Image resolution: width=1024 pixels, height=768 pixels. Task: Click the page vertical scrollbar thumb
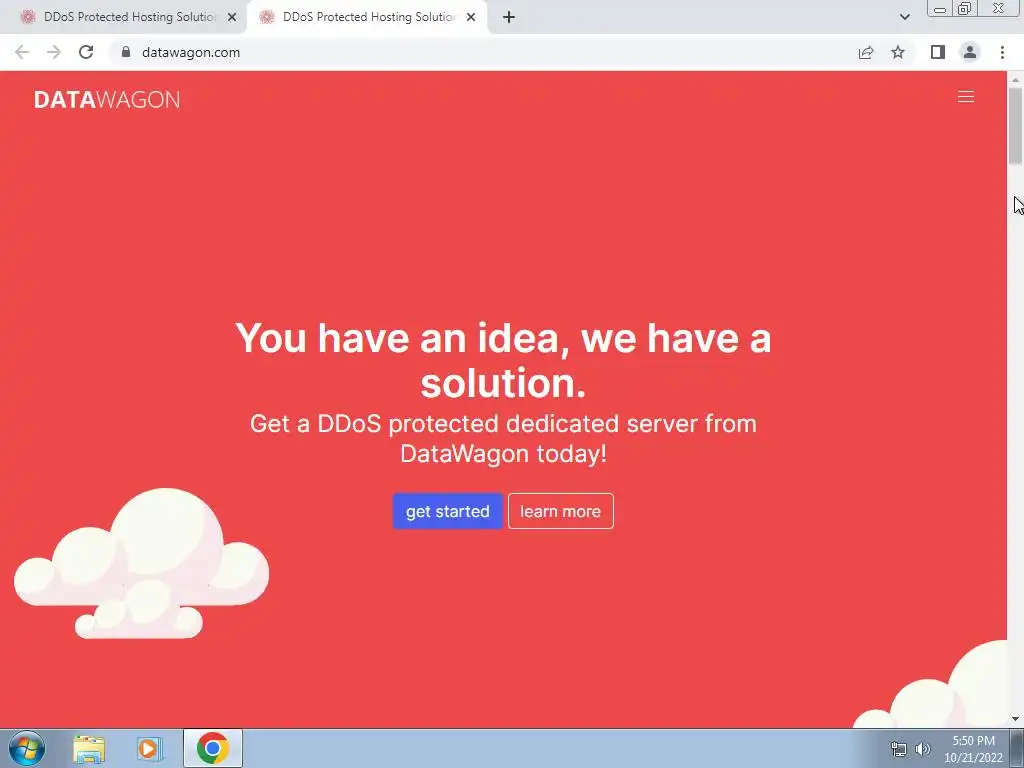pos(1015,125)
